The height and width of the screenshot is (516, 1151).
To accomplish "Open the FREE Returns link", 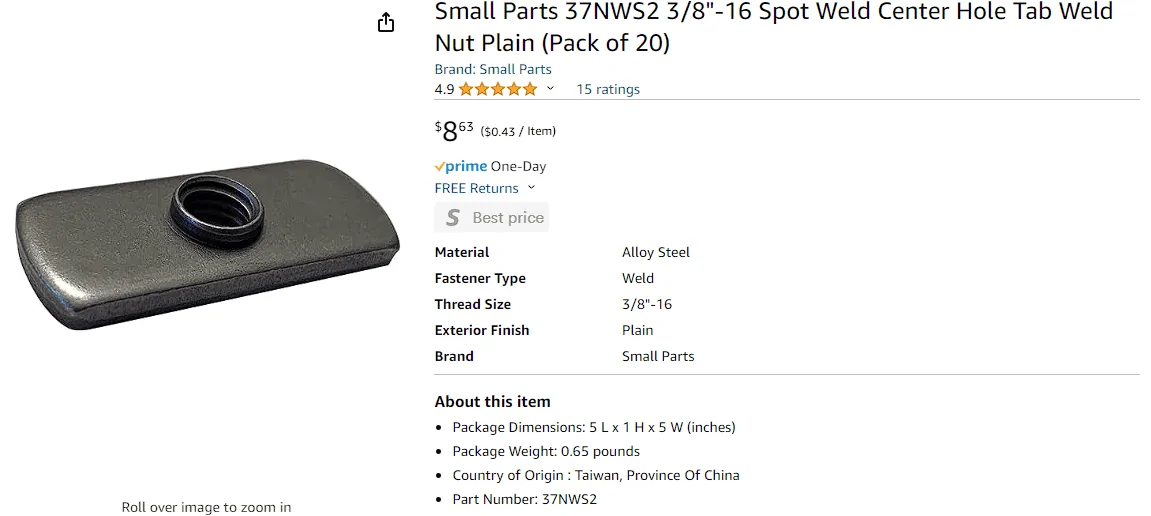I will pos(476,188).
